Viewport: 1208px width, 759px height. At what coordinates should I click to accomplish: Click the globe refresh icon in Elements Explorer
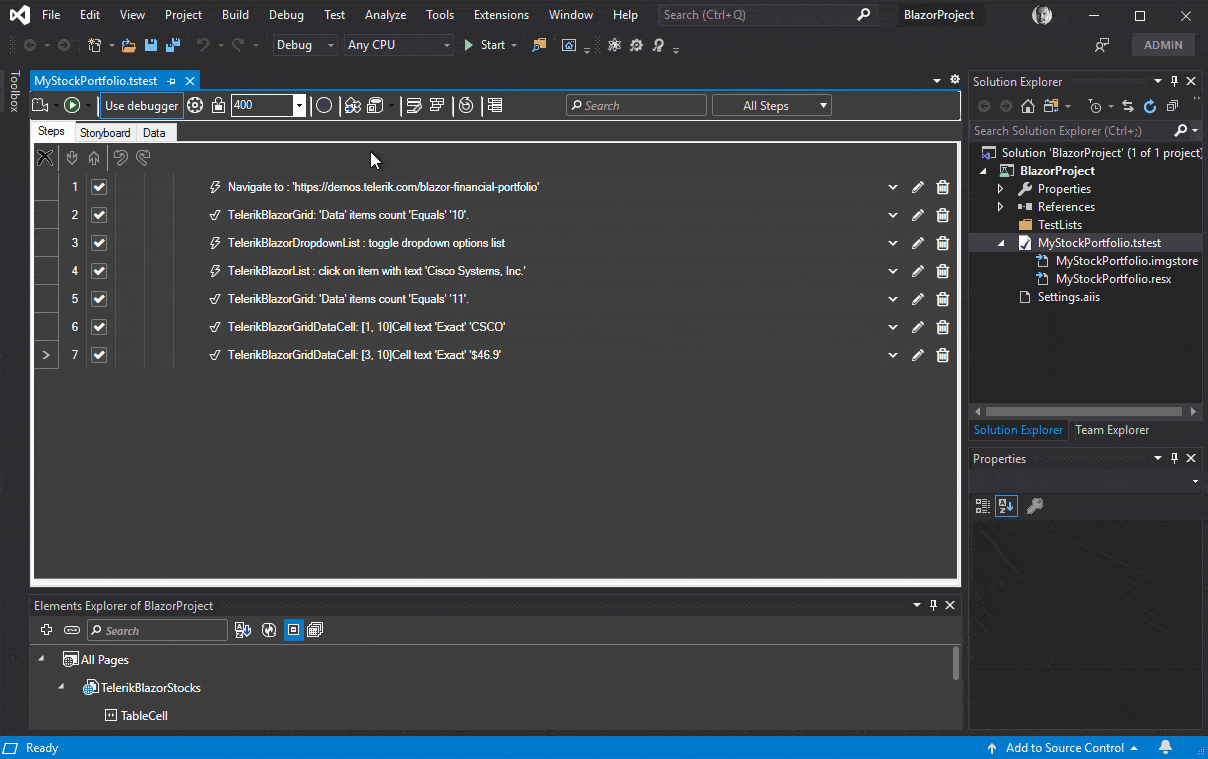click(x=268, y=630)
